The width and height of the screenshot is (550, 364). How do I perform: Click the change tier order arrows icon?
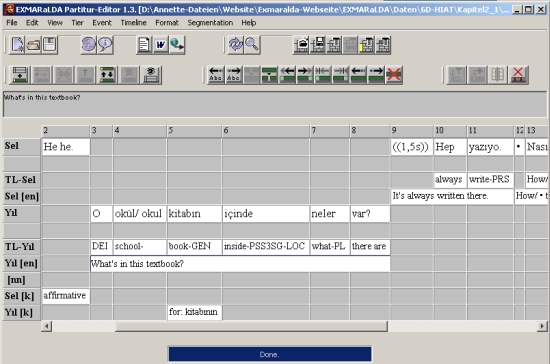click(x=107, y=75)
